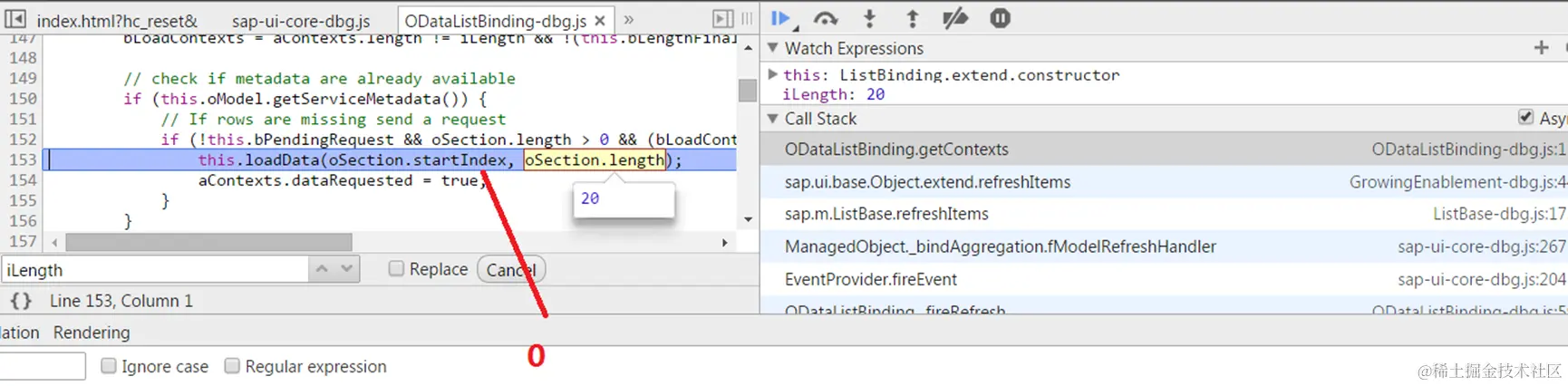Open index.html source tab

coord(117,20)
